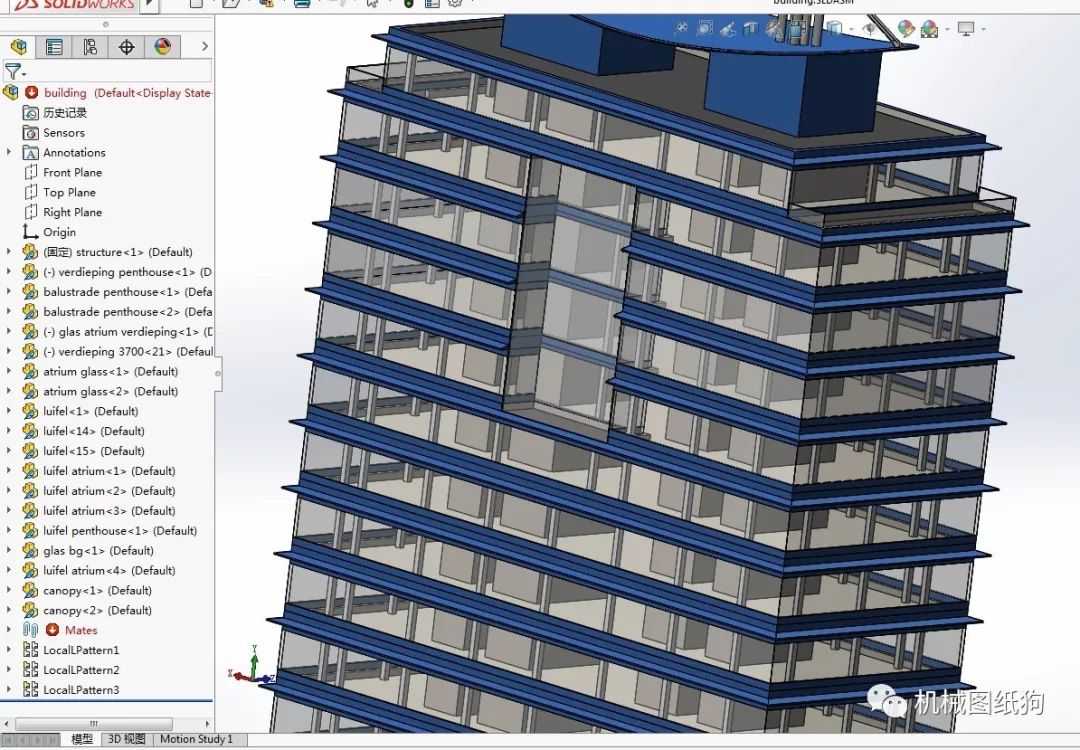Open the ConfigurationManager tab
Image resolution: width=1080 pixels, height=750 pixels.
90,47
